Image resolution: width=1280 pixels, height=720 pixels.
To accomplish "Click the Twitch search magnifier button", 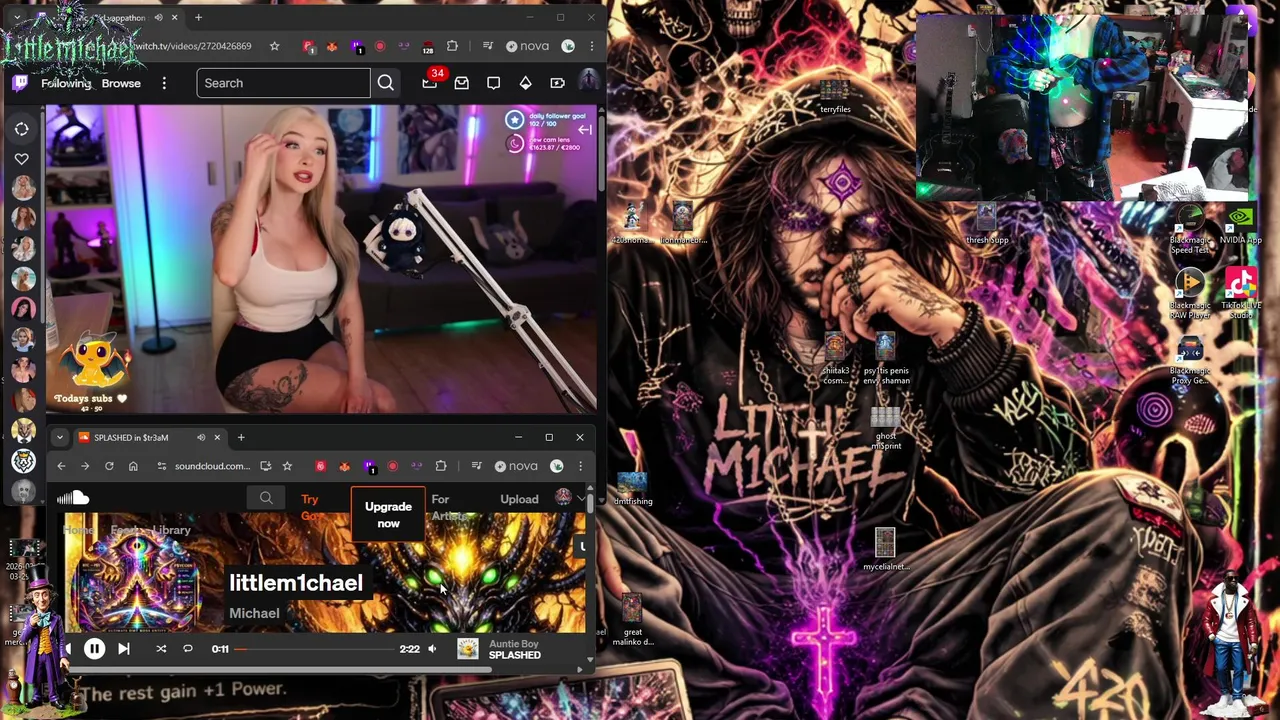I will point(385,83).
